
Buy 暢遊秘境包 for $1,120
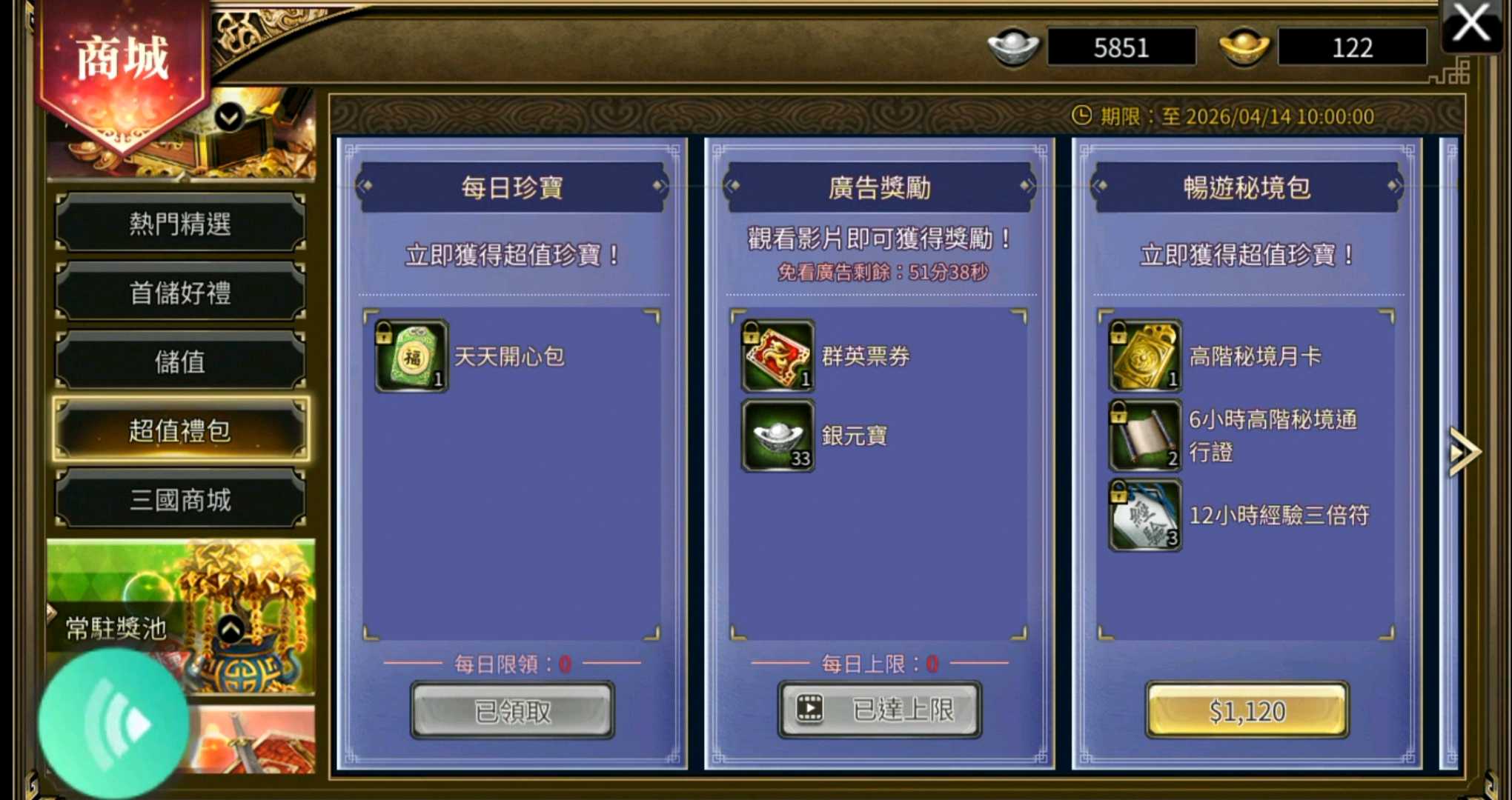click(1247, 710)
